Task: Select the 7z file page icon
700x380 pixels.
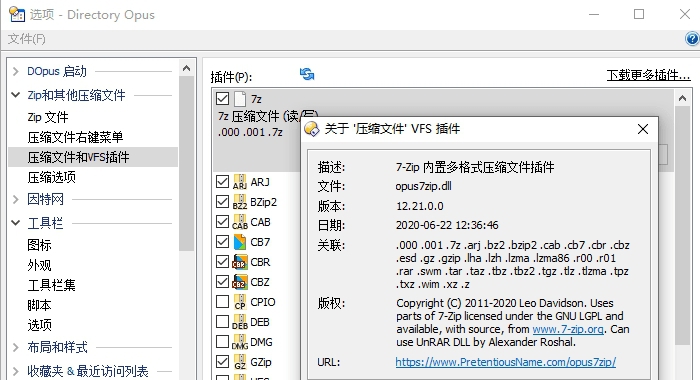Action: [x=240, y=99]
